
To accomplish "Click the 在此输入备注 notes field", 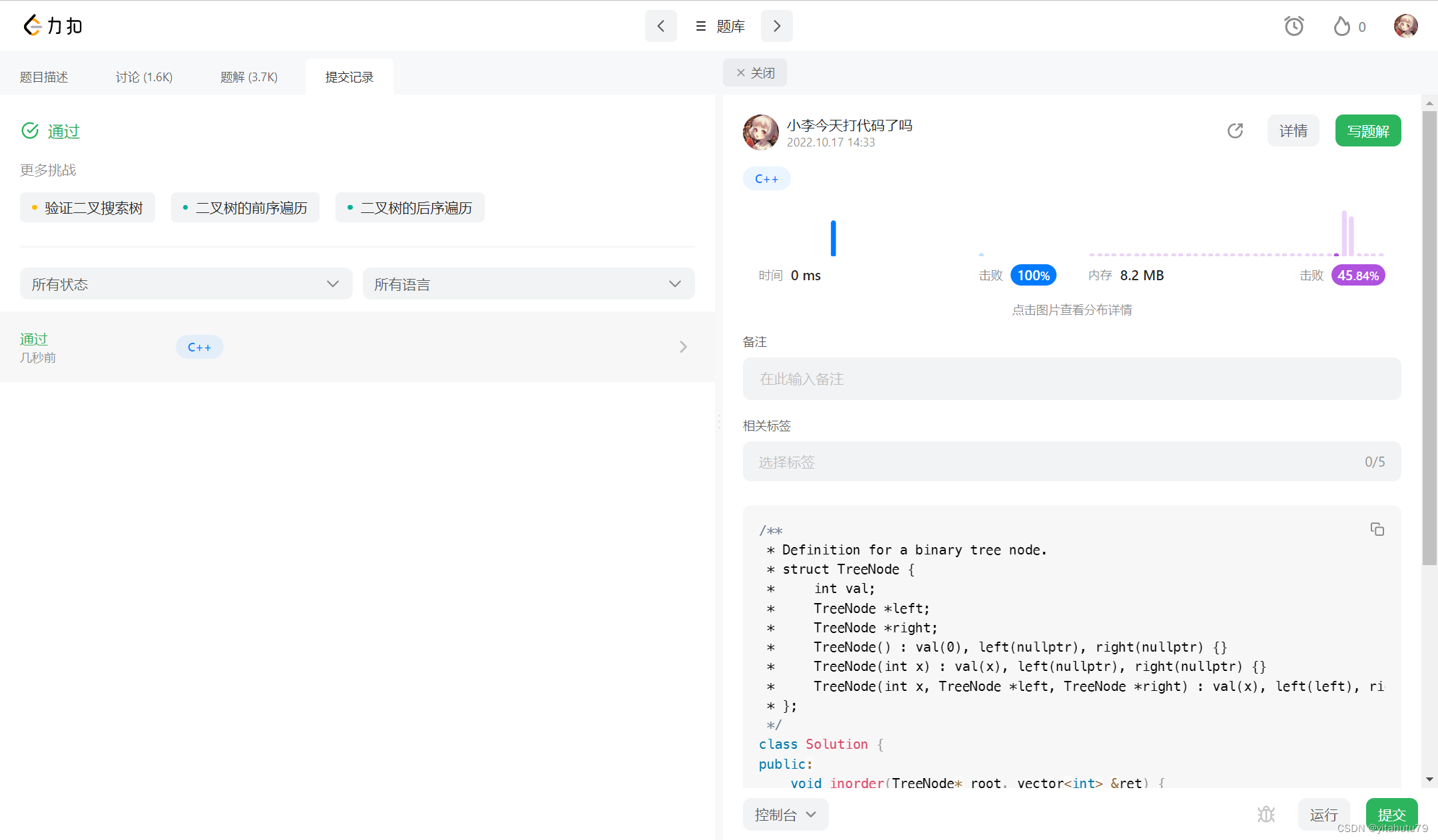I will click(1071, 379).
